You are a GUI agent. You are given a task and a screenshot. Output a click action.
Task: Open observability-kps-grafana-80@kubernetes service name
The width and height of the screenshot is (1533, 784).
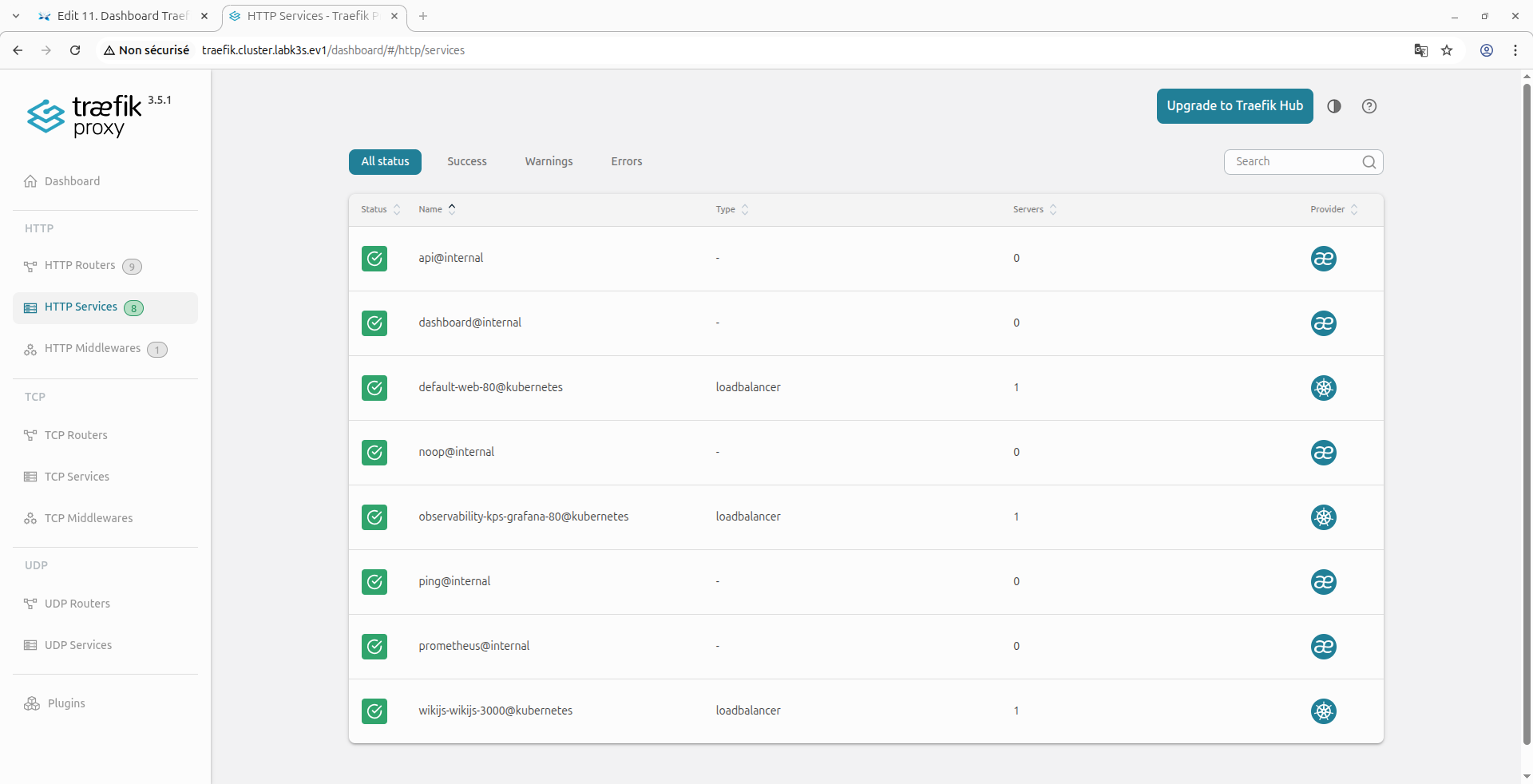pyautogui.click(x=524, y=517)
